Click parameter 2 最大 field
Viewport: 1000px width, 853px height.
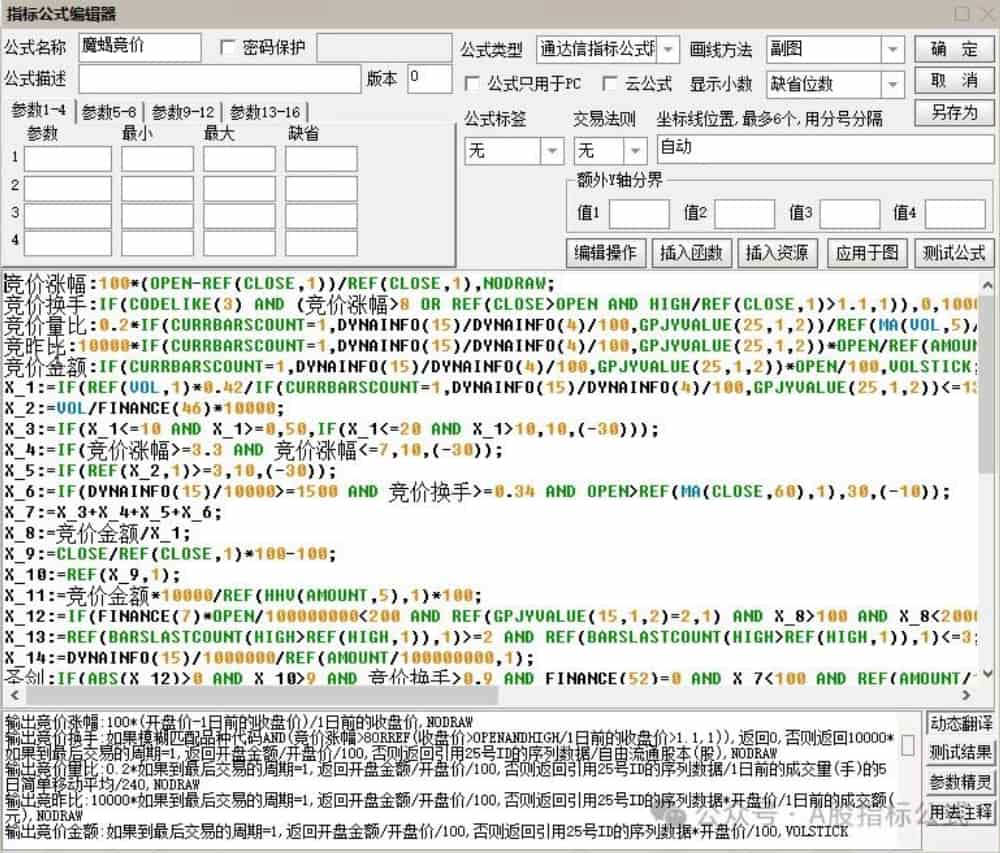[x=239, y=188]
